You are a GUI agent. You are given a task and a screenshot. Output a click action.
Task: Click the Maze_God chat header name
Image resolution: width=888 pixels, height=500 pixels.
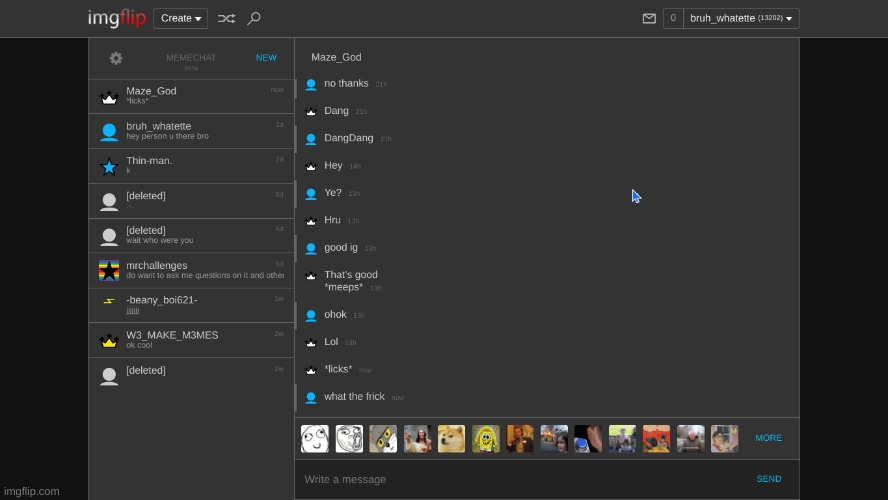click(x=336, y=57)
